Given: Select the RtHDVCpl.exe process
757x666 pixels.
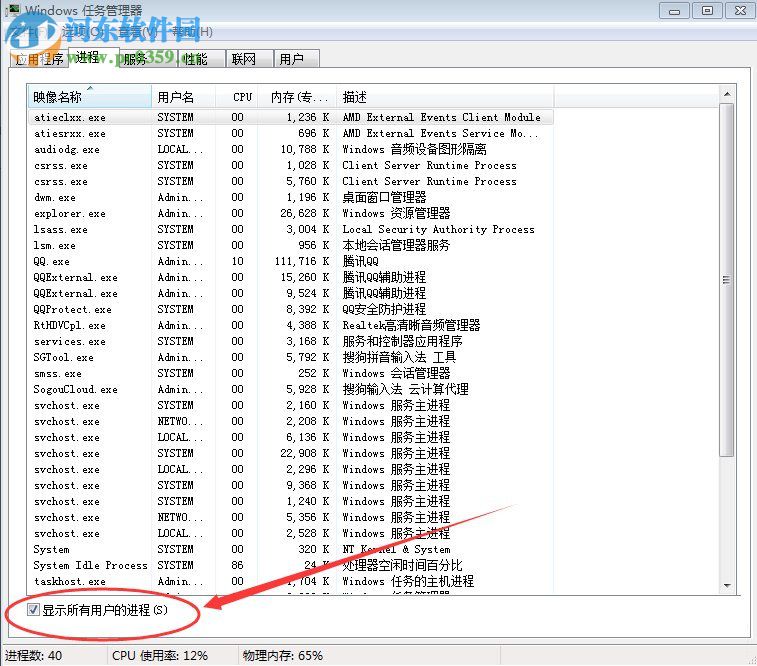Looking at the screenshot, I should (291, 325).
